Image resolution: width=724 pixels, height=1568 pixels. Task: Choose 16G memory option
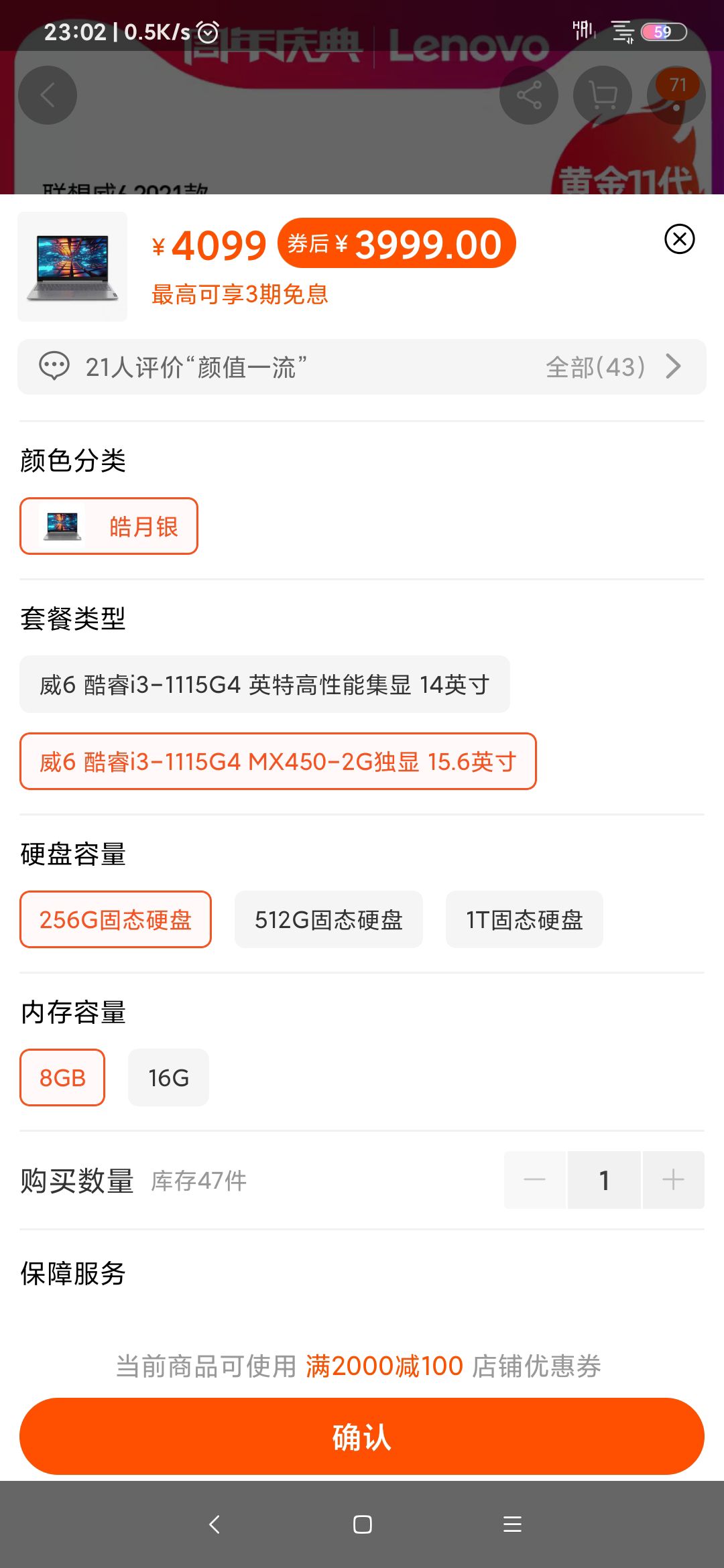tap(168, 1077)
